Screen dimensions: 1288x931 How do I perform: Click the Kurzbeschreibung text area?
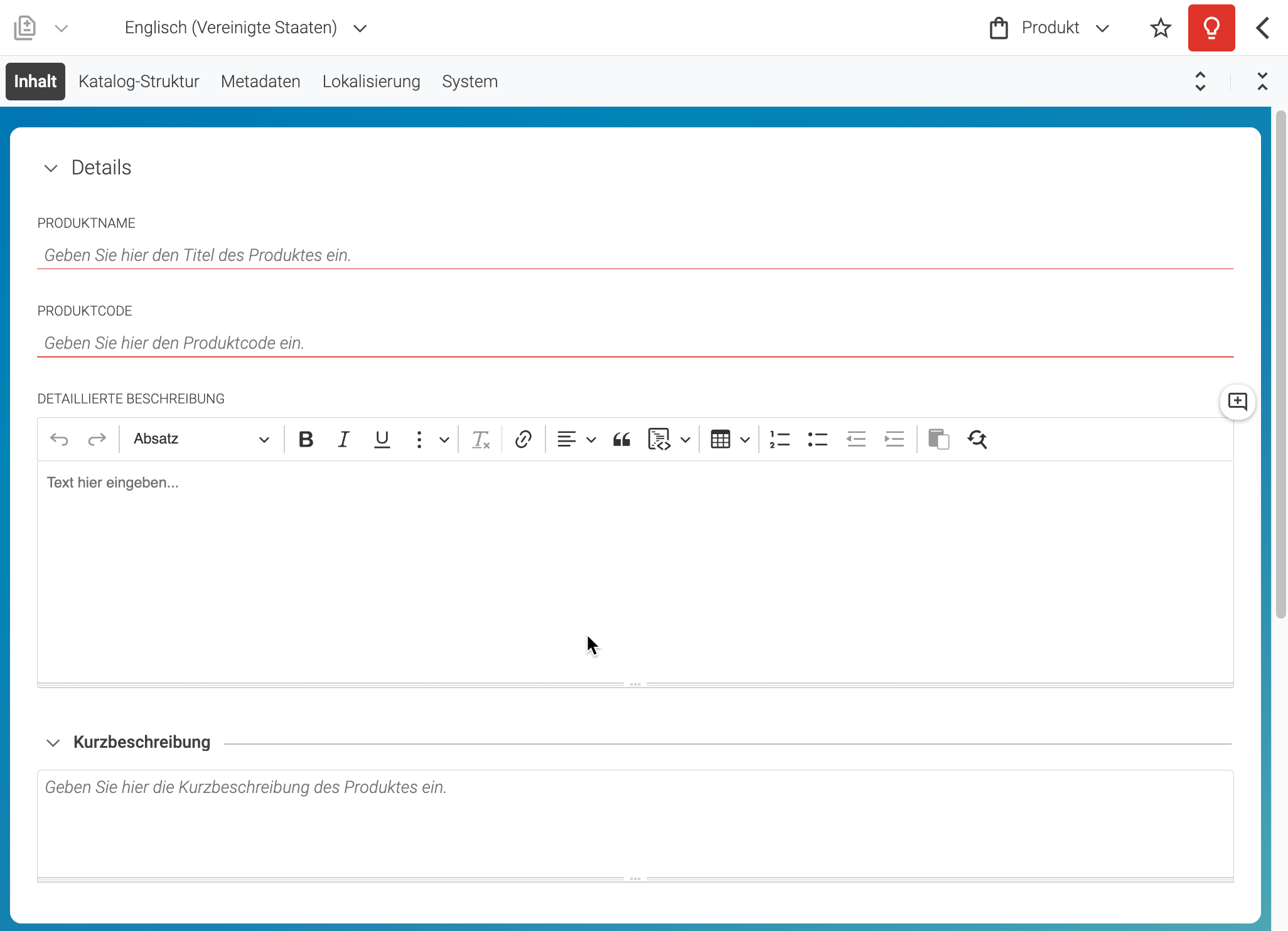[635, 824]
